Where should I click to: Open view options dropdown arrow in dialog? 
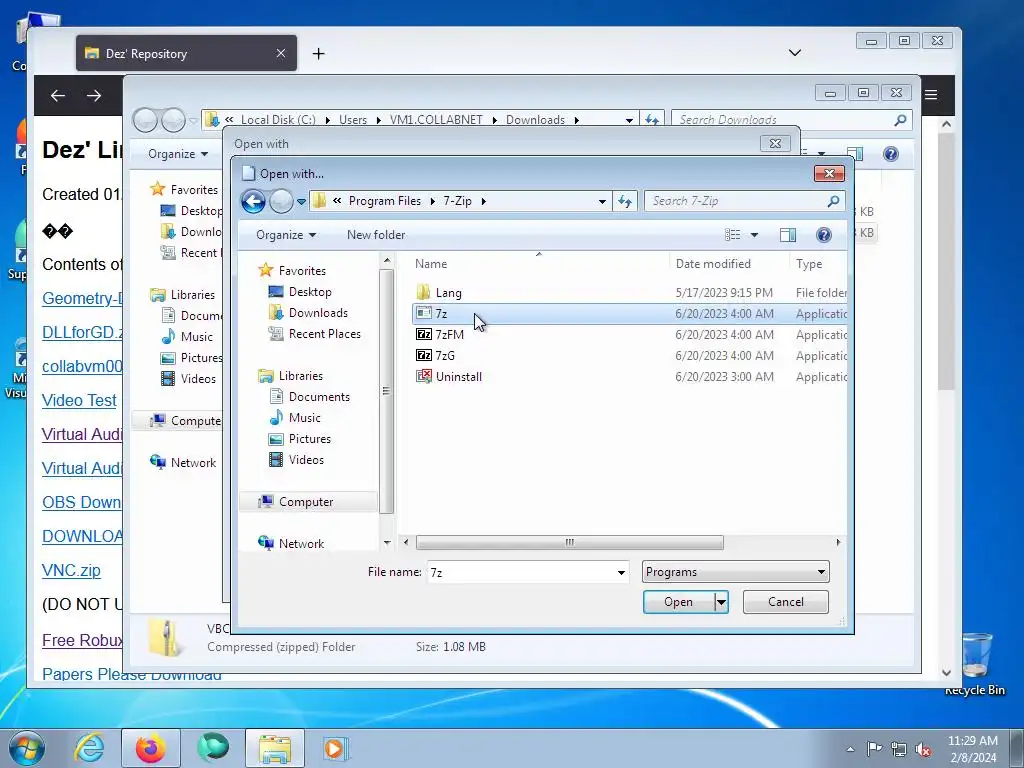754,234
